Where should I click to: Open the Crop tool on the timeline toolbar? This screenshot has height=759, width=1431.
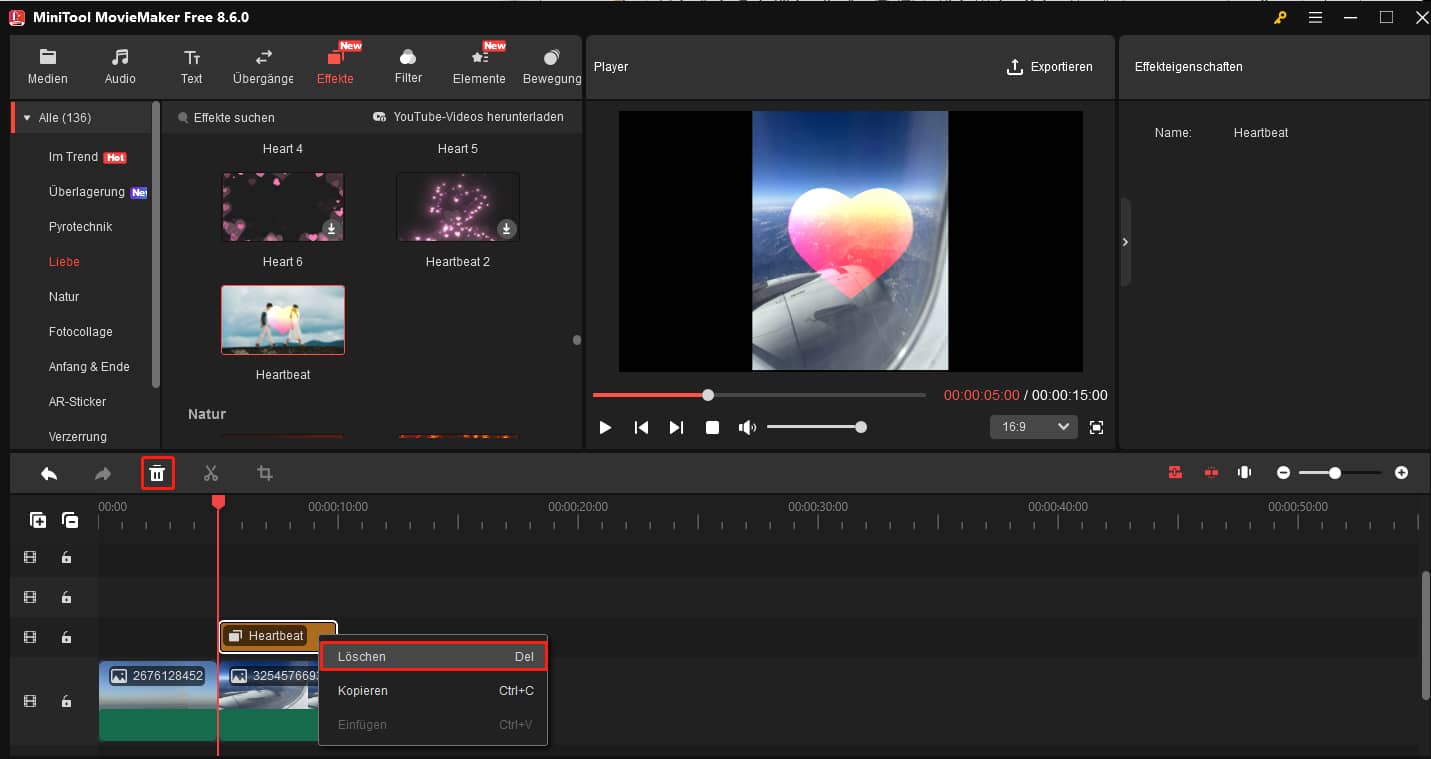[x=264, y=472]
